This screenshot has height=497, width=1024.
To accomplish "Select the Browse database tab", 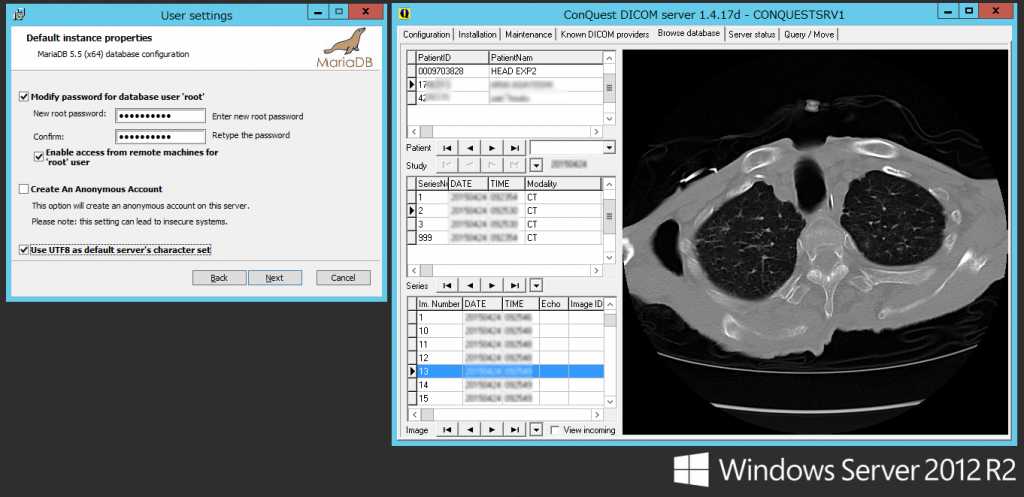I will click(x=688, y=33).
